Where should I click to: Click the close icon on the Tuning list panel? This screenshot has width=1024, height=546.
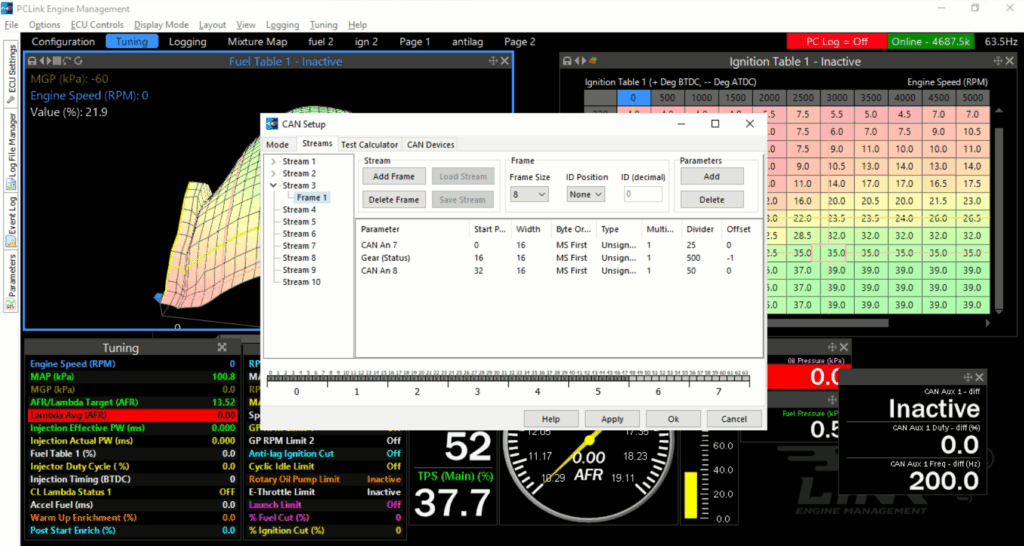point(222,347)
